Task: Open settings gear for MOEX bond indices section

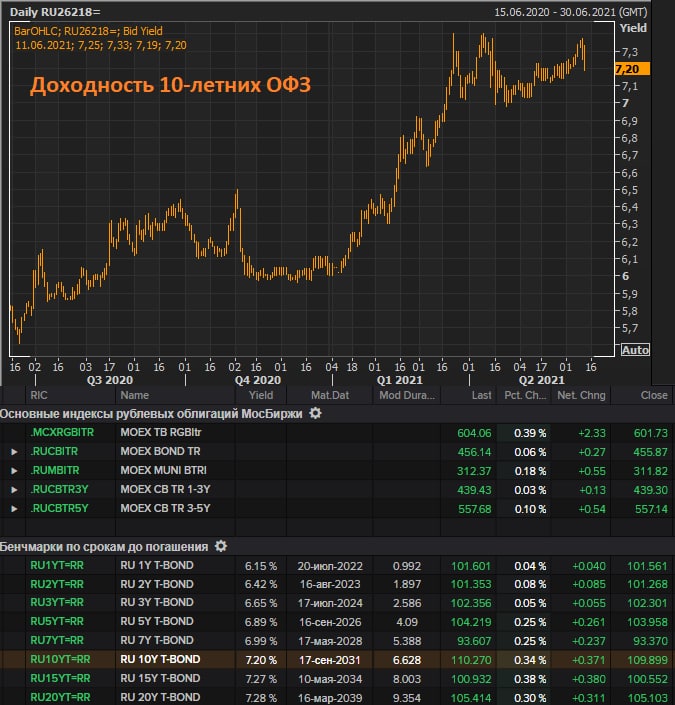Action: [x=316, y=413]
